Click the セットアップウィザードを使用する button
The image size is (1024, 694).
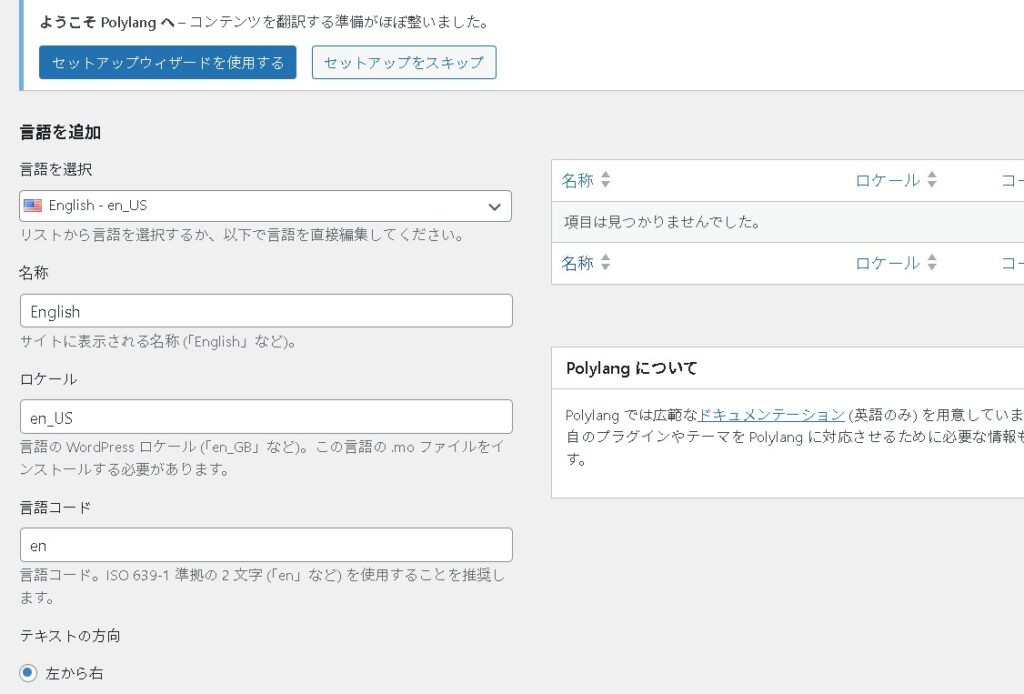(168, 62)
